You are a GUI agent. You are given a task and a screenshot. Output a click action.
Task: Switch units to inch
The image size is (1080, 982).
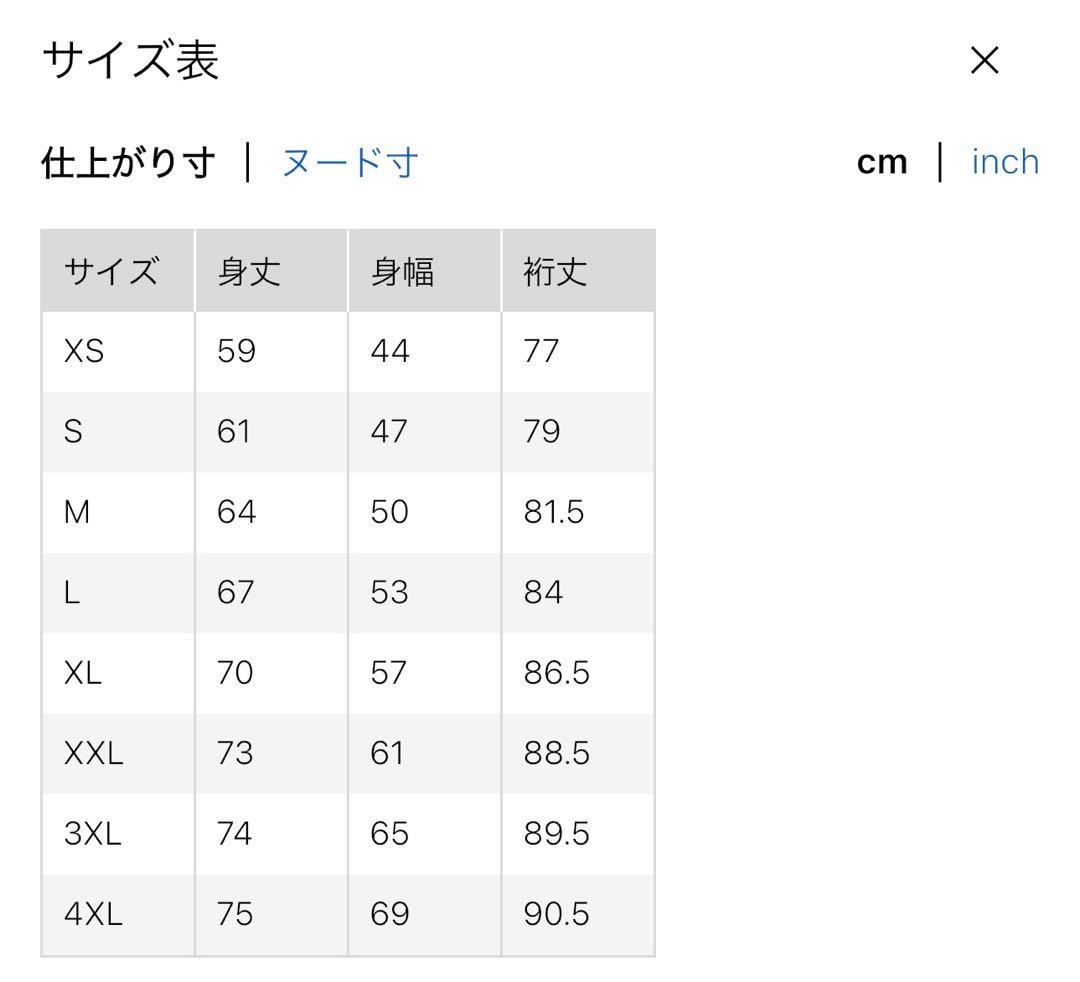click(x=1005, y=162)
